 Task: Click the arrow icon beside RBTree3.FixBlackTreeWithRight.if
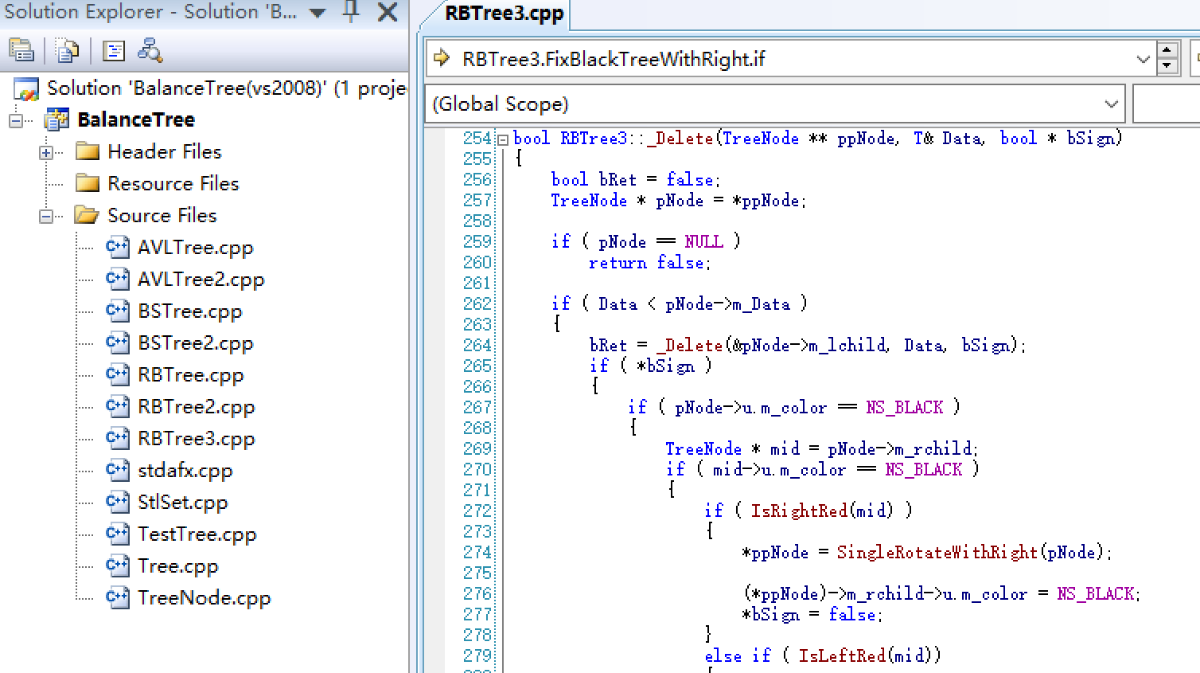pyautogui.click(x=442, y=59)
